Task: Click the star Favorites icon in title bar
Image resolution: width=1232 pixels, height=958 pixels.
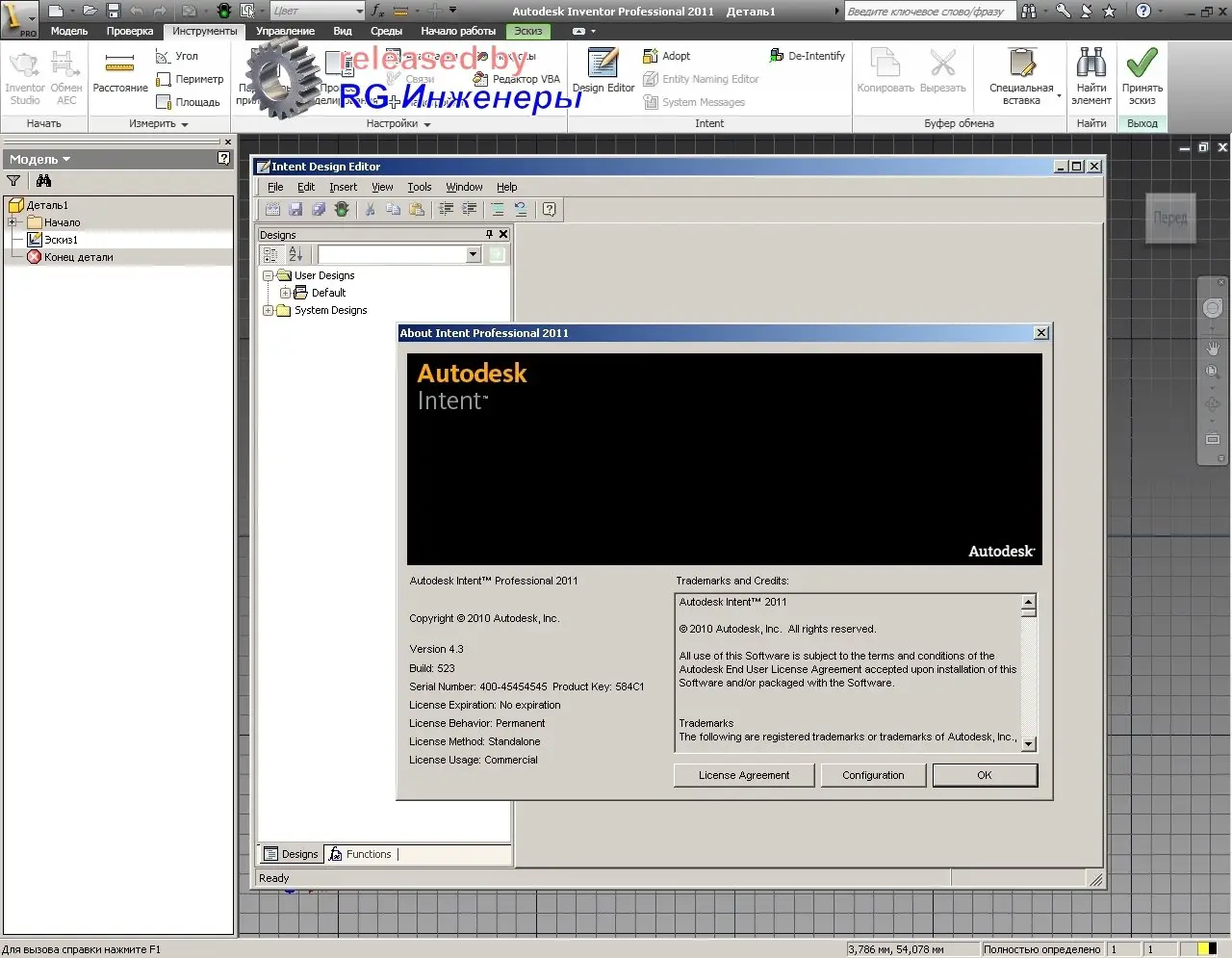Action: [x=1109, y=11]
